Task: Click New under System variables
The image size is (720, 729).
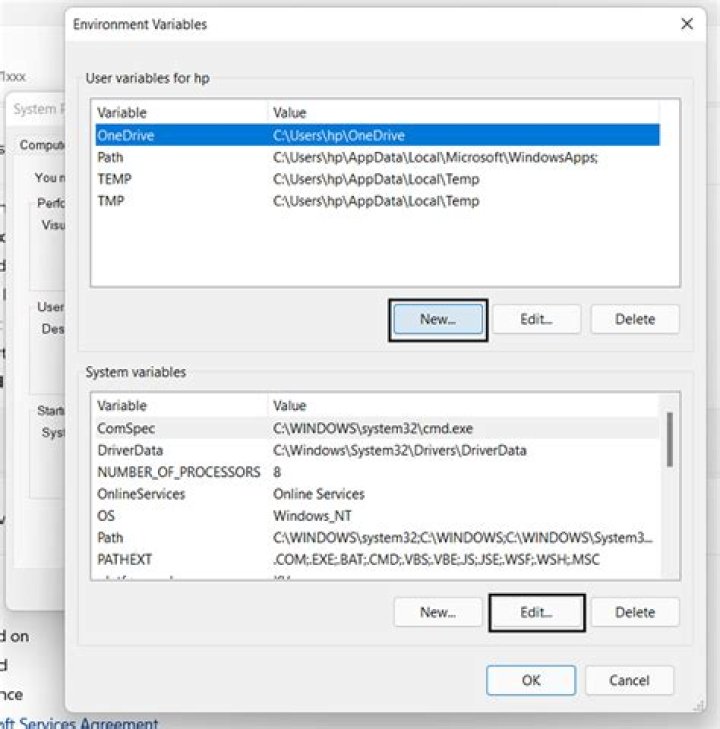Action: pos(438,612)
